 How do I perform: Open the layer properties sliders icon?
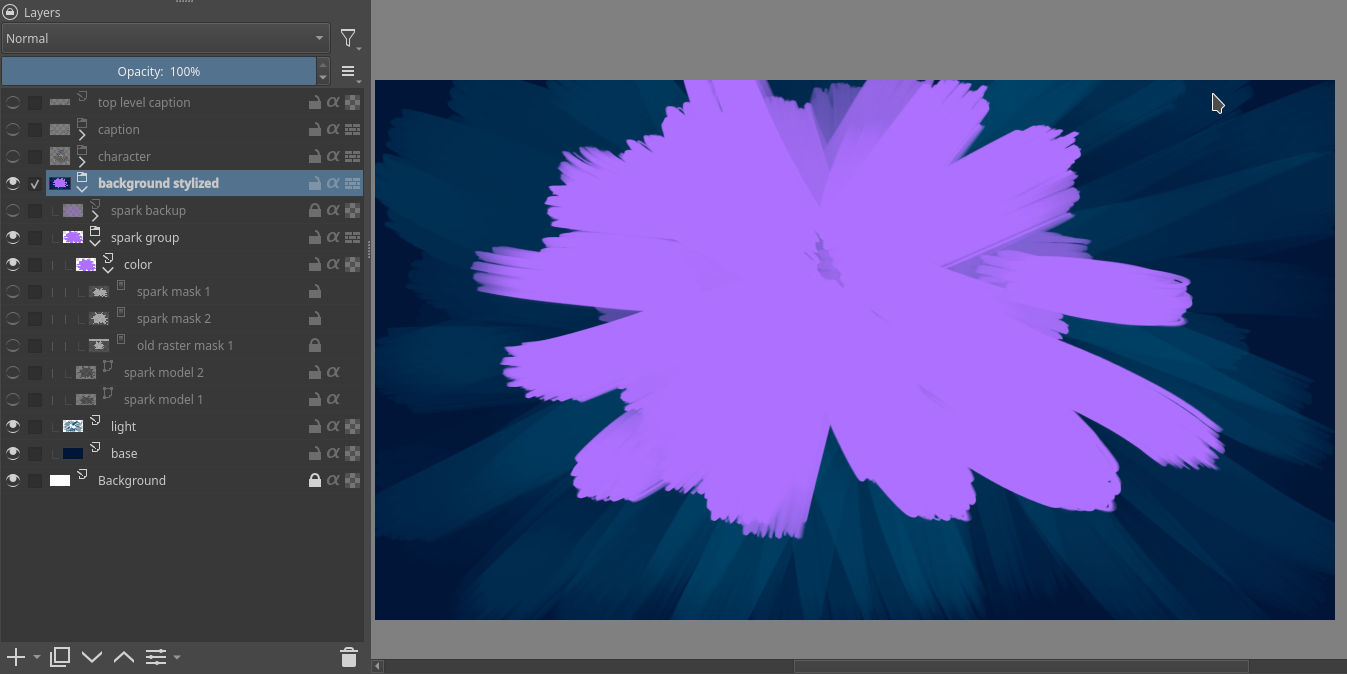pyautogui.click(x=156, y=657)
